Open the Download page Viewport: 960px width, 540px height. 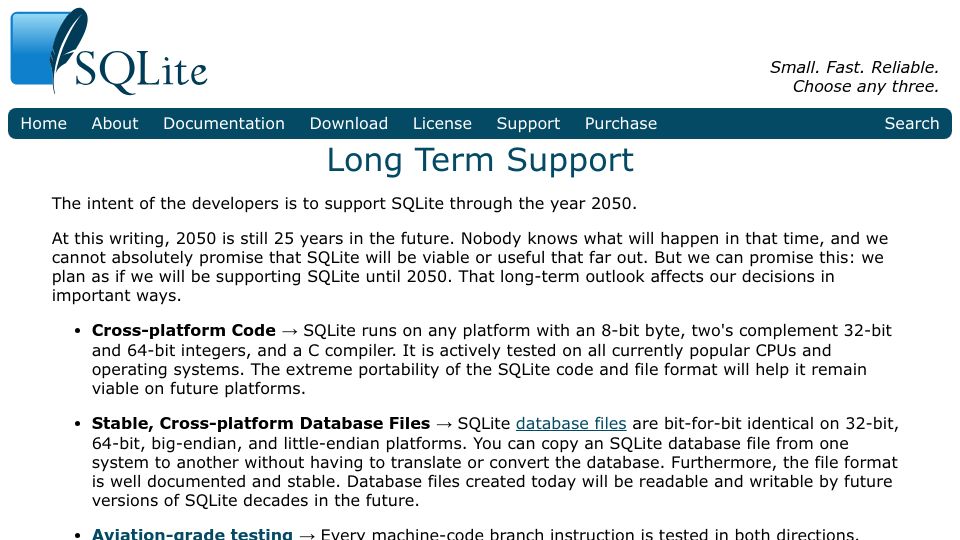349,124
